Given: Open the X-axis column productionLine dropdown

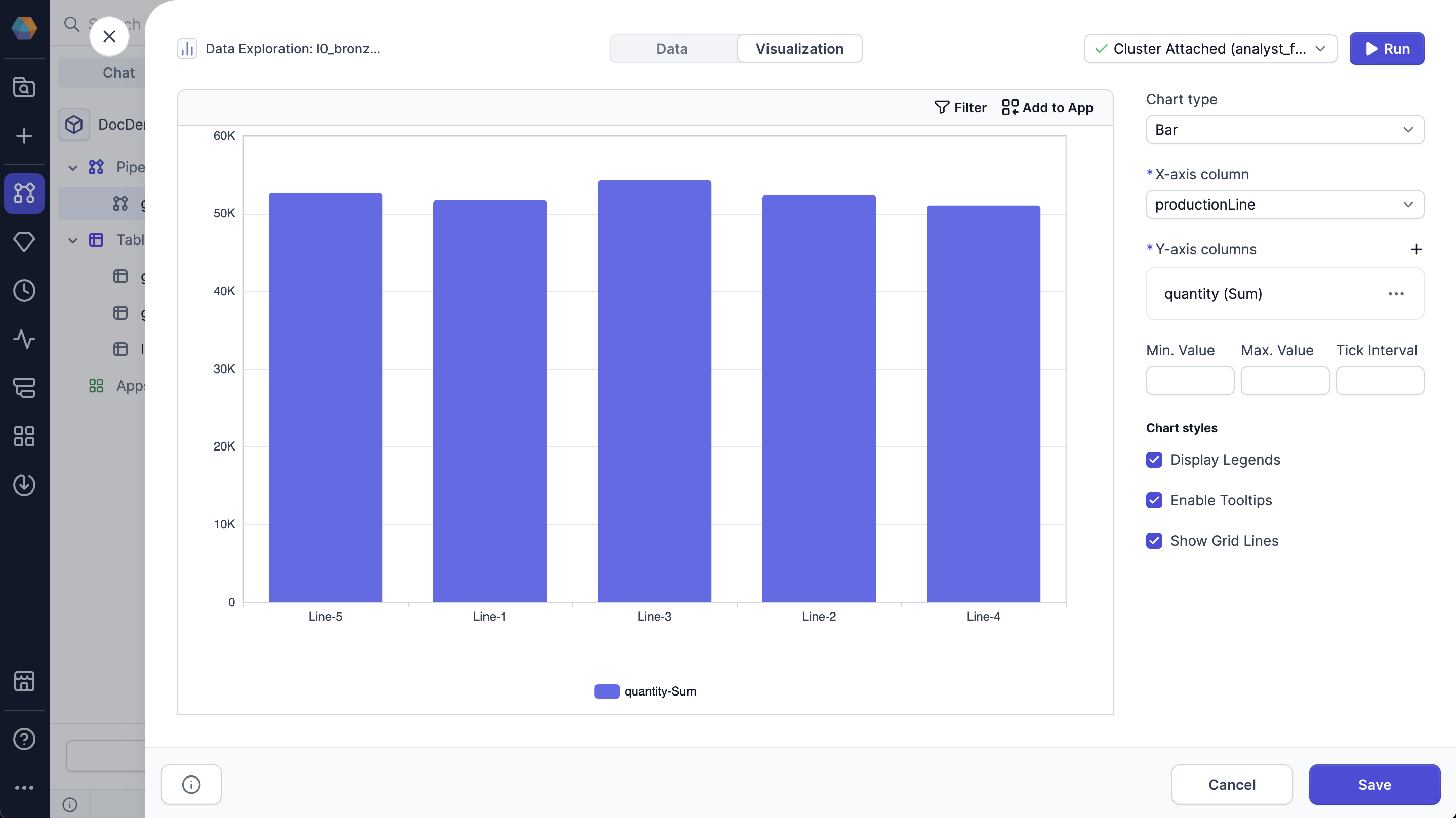Looking at the screenshot, I should click(1284, 204).
